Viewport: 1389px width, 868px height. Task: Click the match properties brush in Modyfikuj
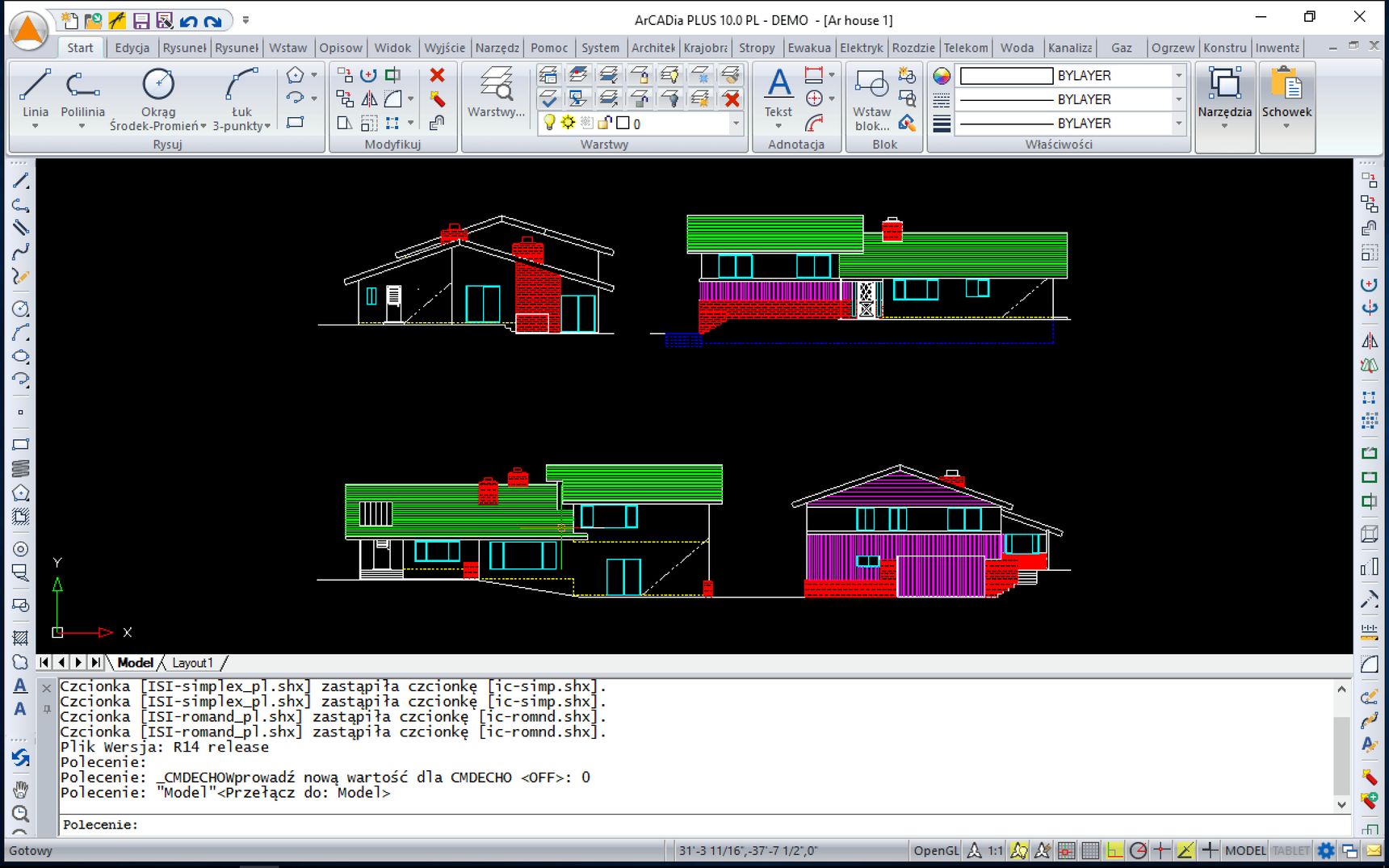pyautogui.click(x=437, y=99)
